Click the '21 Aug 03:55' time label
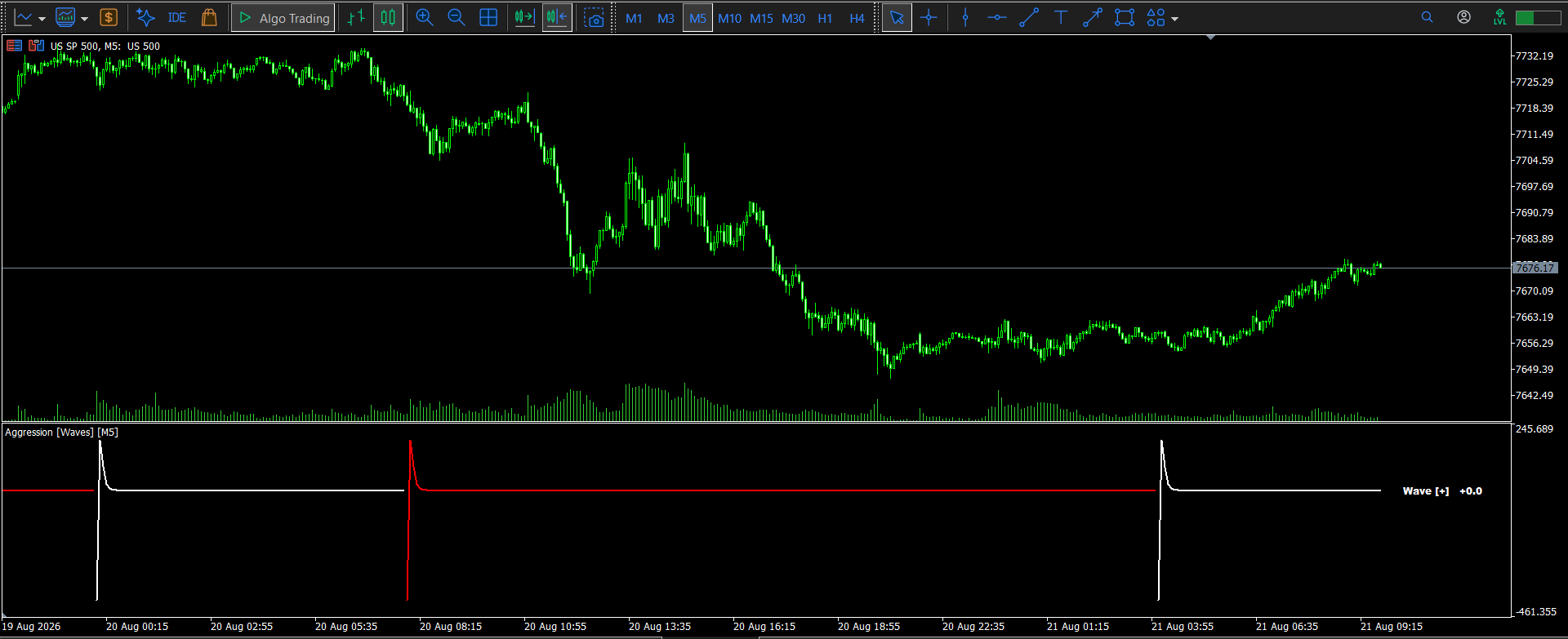Screen dimensions: 1568x639 (1183, 627)
